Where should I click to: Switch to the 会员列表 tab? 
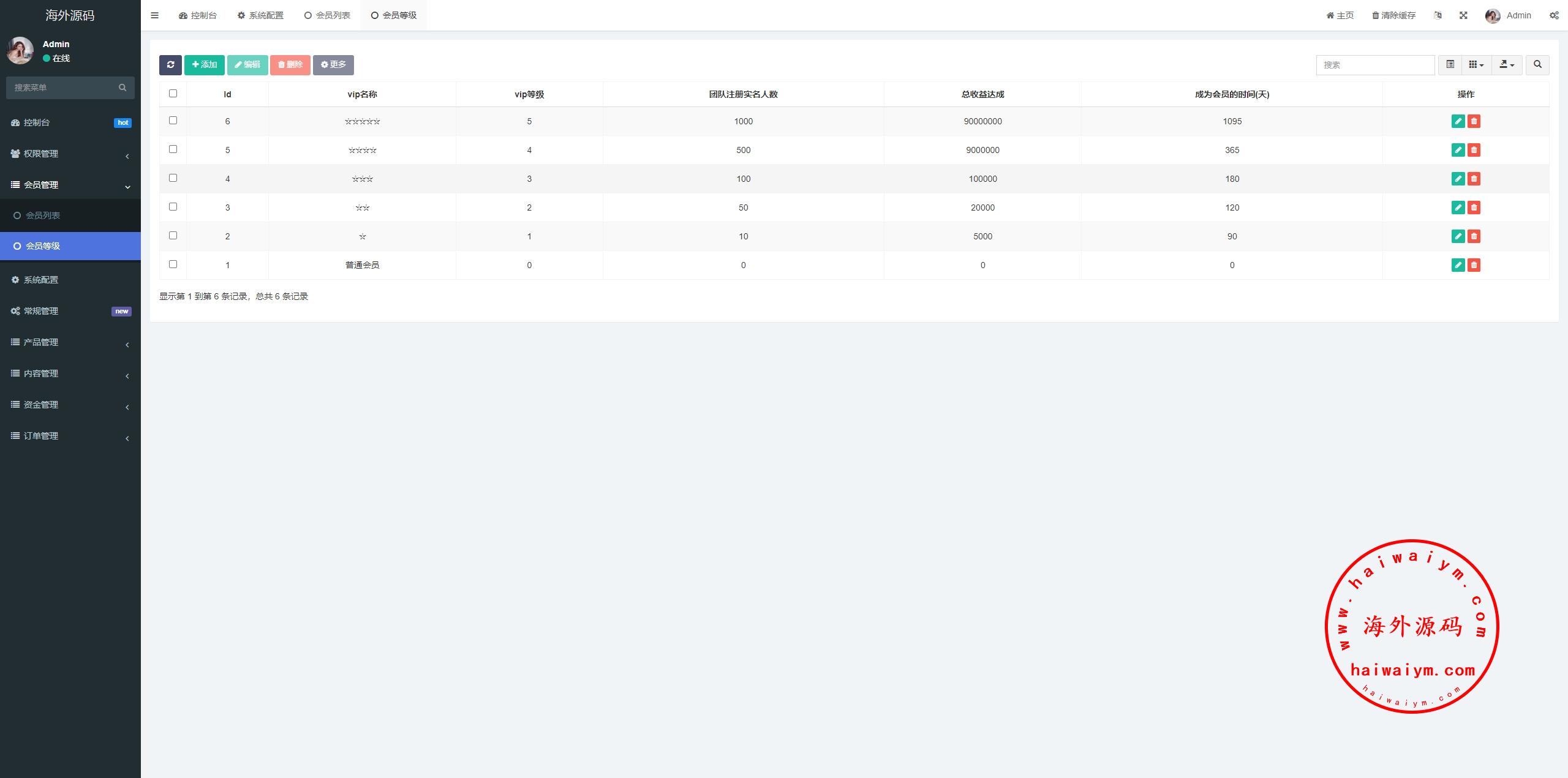coord(327,15)
